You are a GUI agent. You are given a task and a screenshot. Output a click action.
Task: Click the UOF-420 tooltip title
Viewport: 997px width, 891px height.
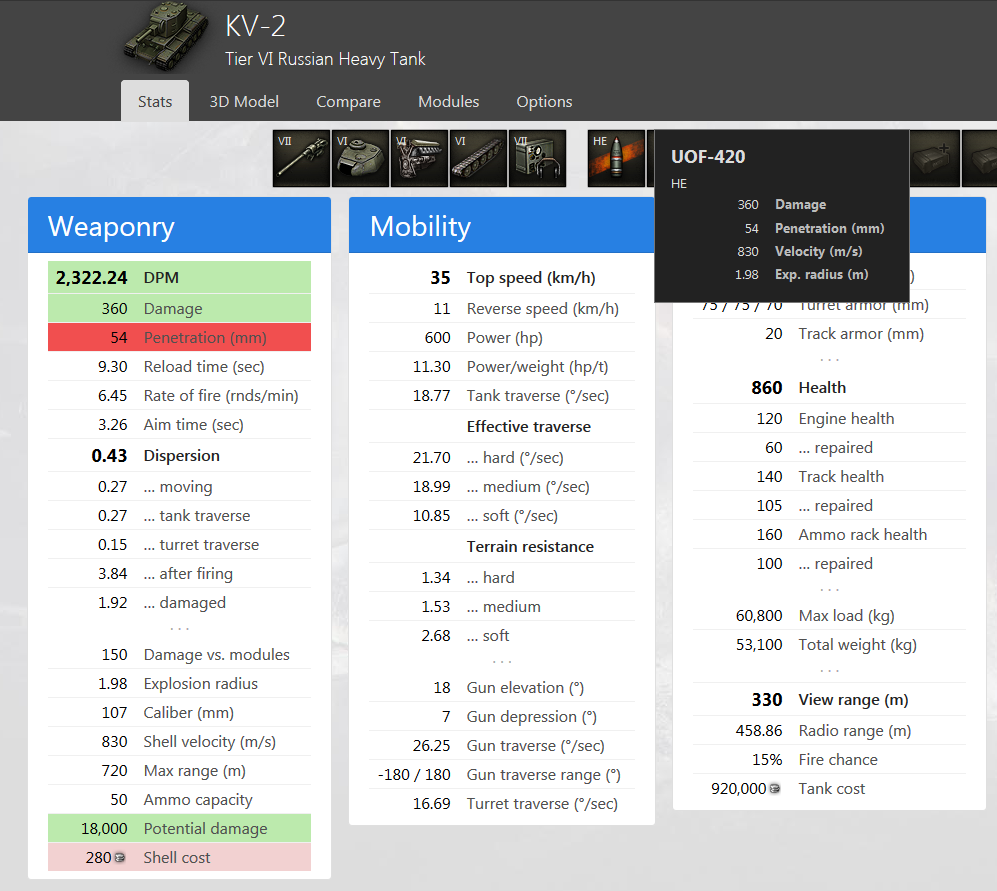coord(708,156)
